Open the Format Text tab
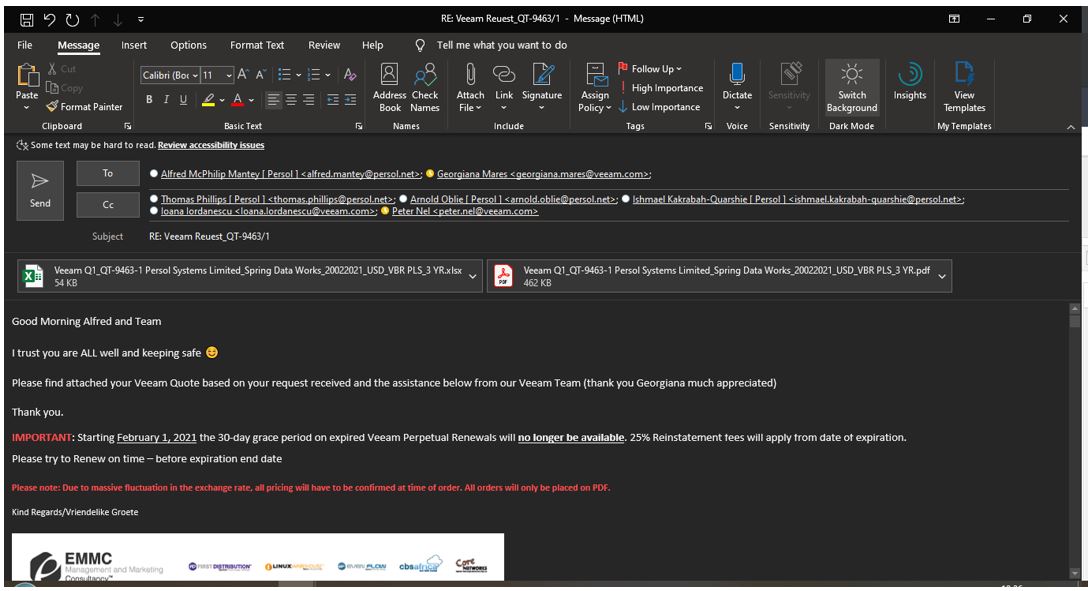 pyautogui.click(x=257, y=45)
